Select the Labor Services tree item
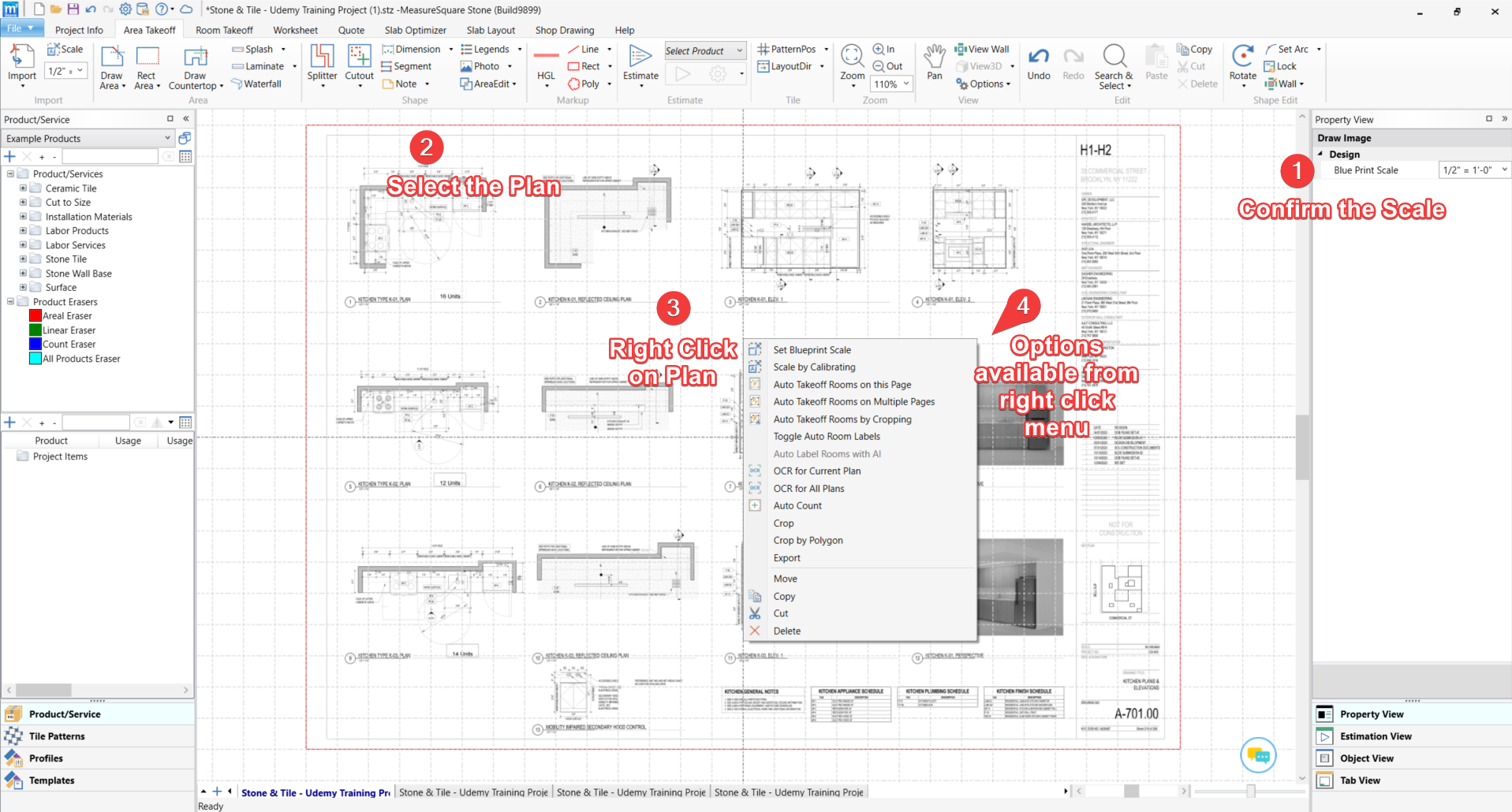 76,245
